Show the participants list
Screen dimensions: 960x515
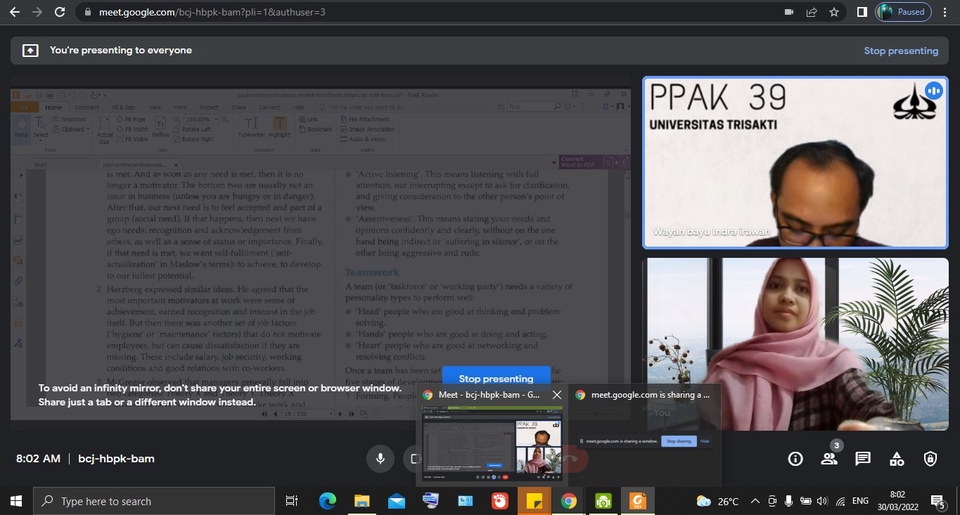pyautogui.click(x=829, y=459)
